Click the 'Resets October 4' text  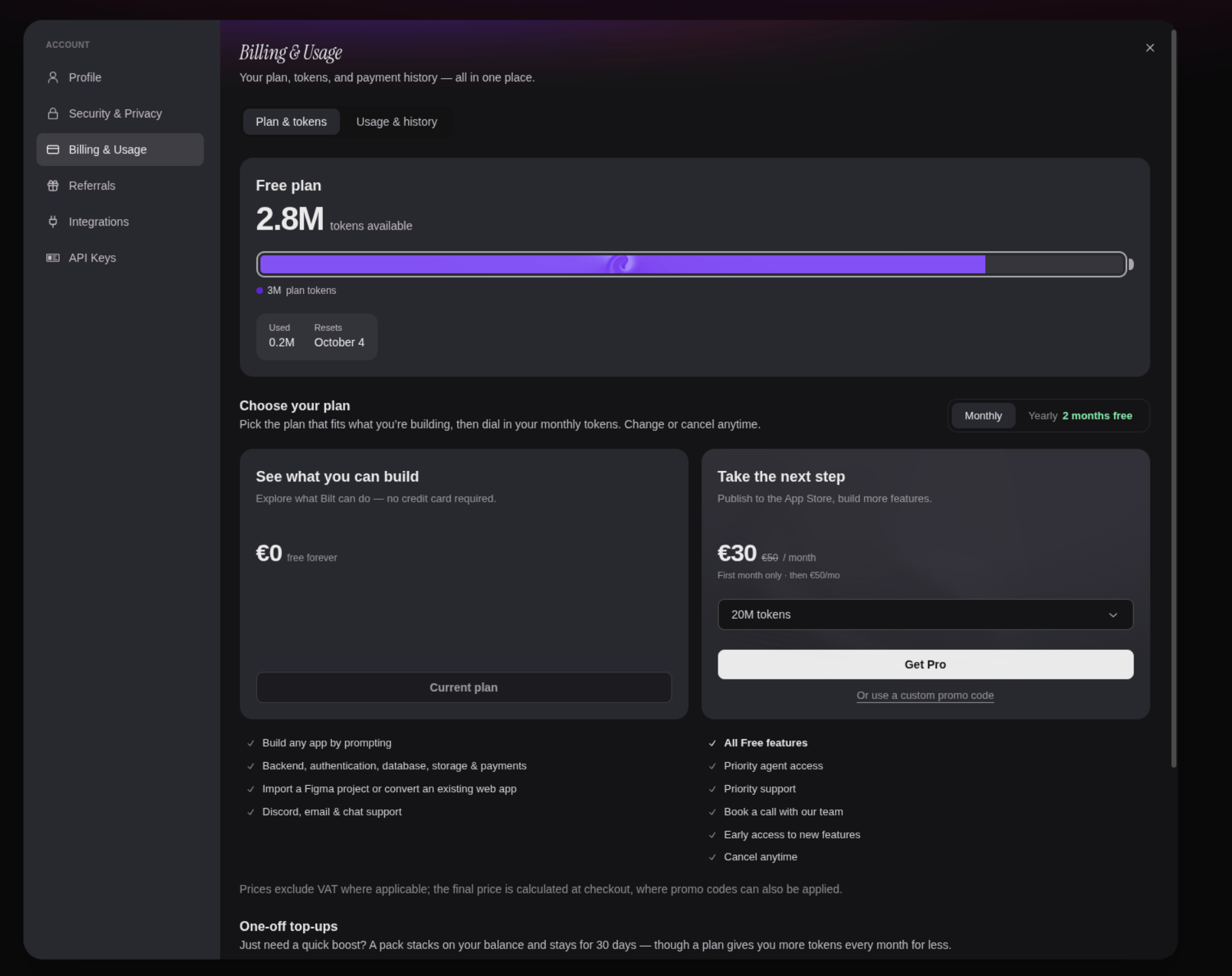[339, 336]
